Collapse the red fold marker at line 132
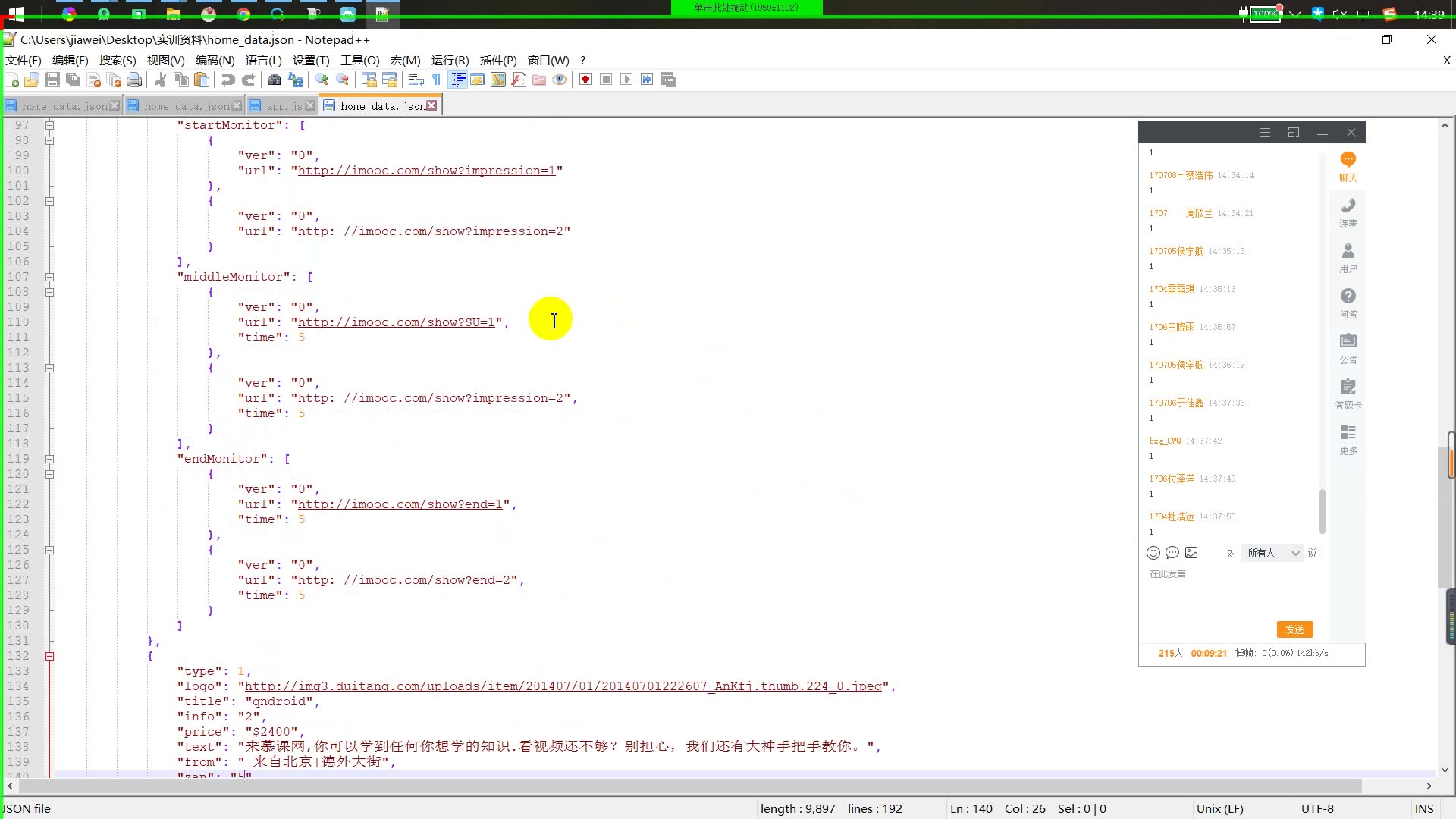The height and width of the screenshot is (819, 1456). tap(49, 656)
